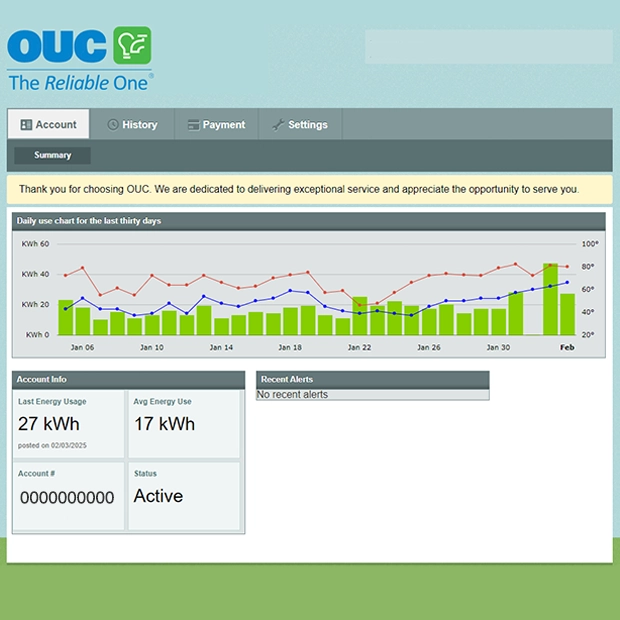Click the Feb label on chart axis
Viewport: 620px width, 620px height.
[x=567, y=347]
